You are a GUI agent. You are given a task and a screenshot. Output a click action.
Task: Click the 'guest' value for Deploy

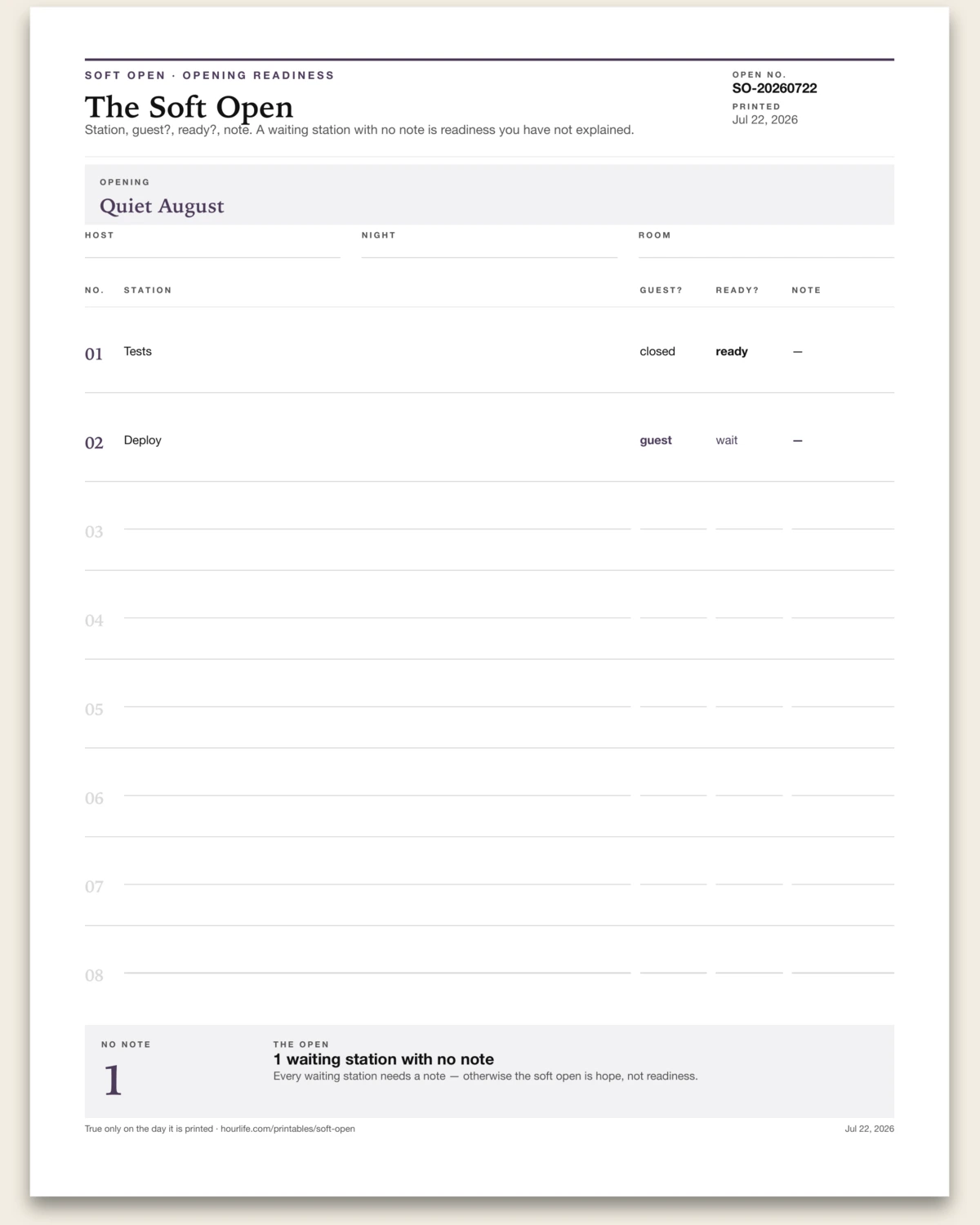click(656, 440)
